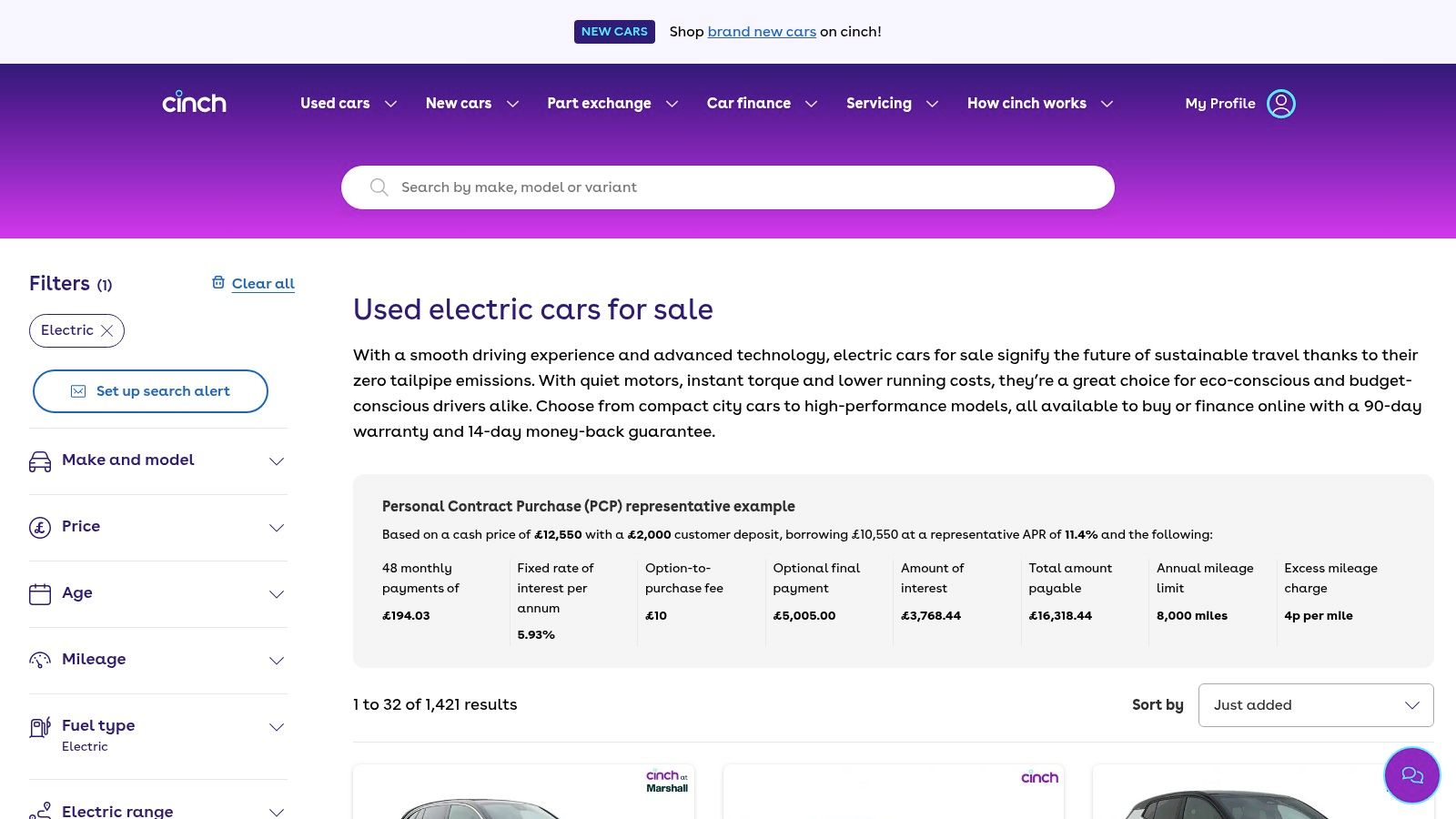Expand the Mileage filter chevron
Viewport: 1456px width, 819px height.
click(x=277, y=661)
